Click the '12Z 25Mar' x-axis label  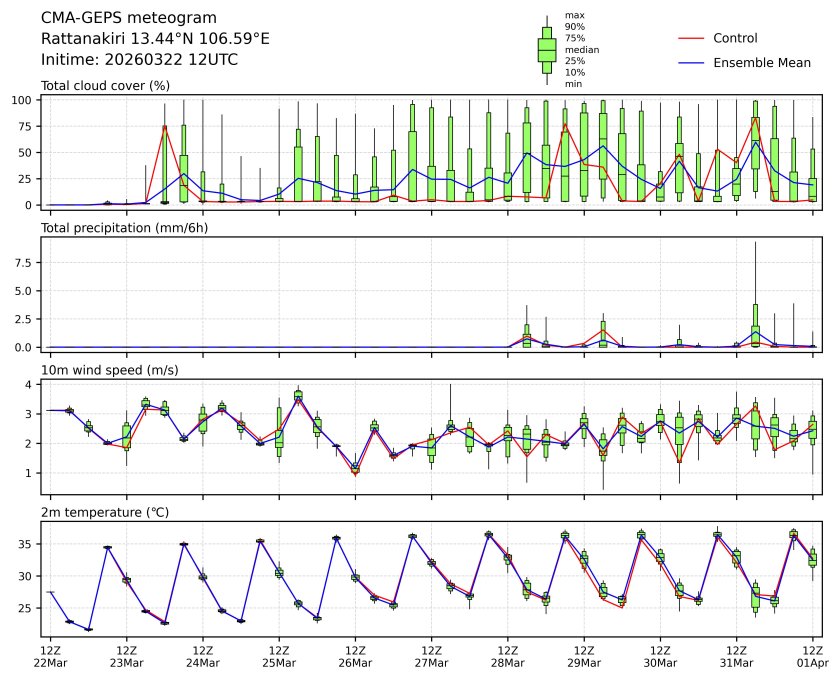(279, 656)
